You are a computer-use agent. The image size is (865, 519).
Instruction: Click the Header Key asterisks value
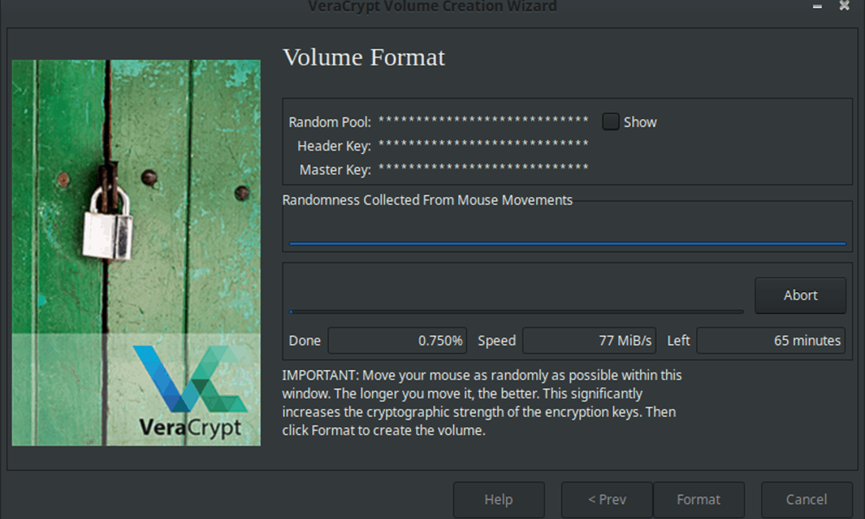click(483, 144)
